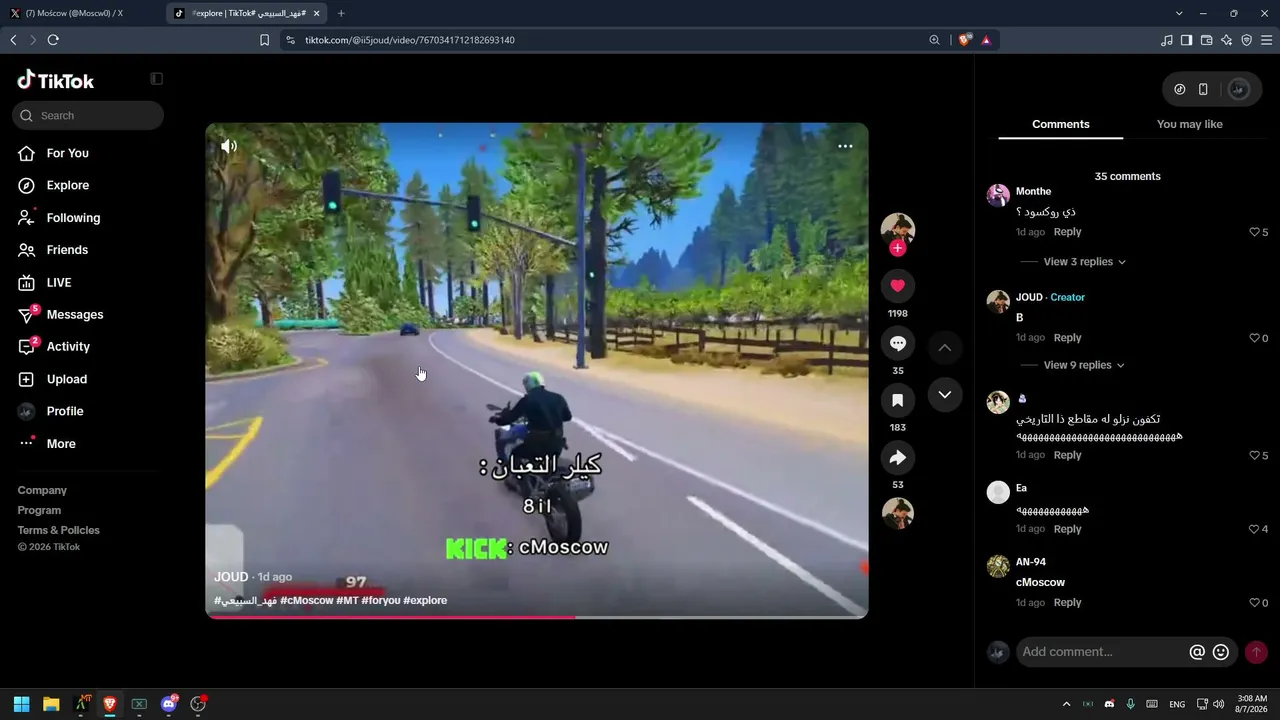Show hidden system tray icons
Viewport: 1280px width, 720px height.
point(1066,704)
